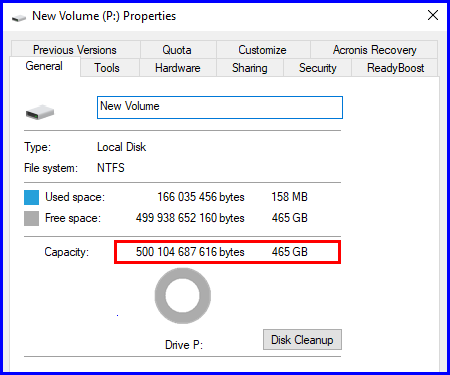Image resolution: width=450 pixels, height=375 pixels.
Task: Click the '500 104 687 616 bytes' capacity value
Action: pyautogui.click(x=190, y=252)
